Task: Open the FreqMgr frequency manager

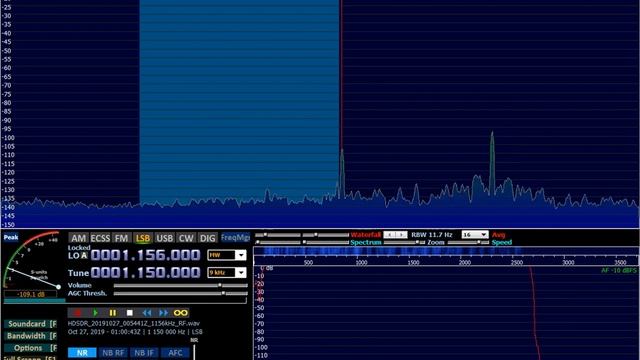Action: coord(235,238)
